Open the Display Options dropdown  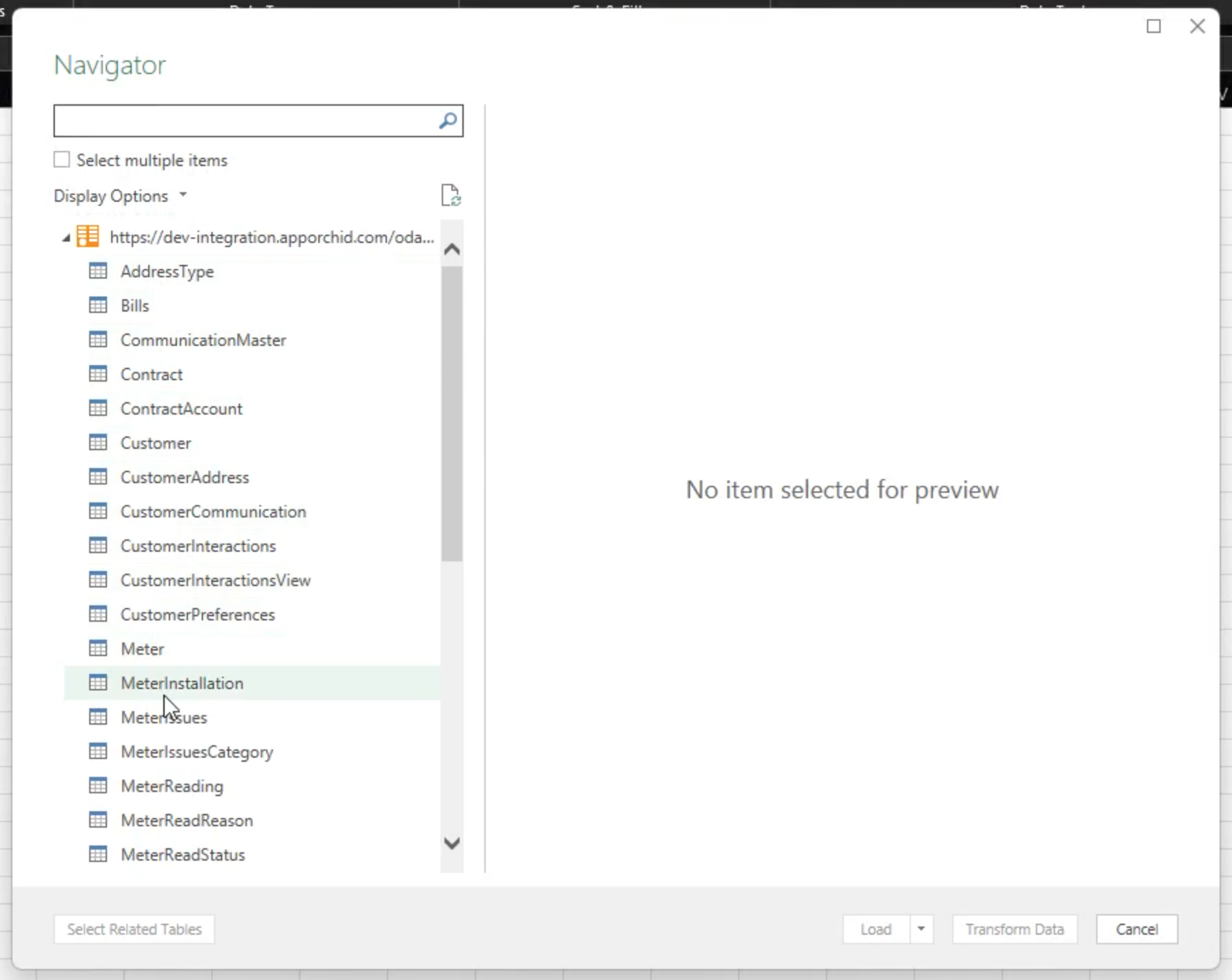click(x=120, y=196)
